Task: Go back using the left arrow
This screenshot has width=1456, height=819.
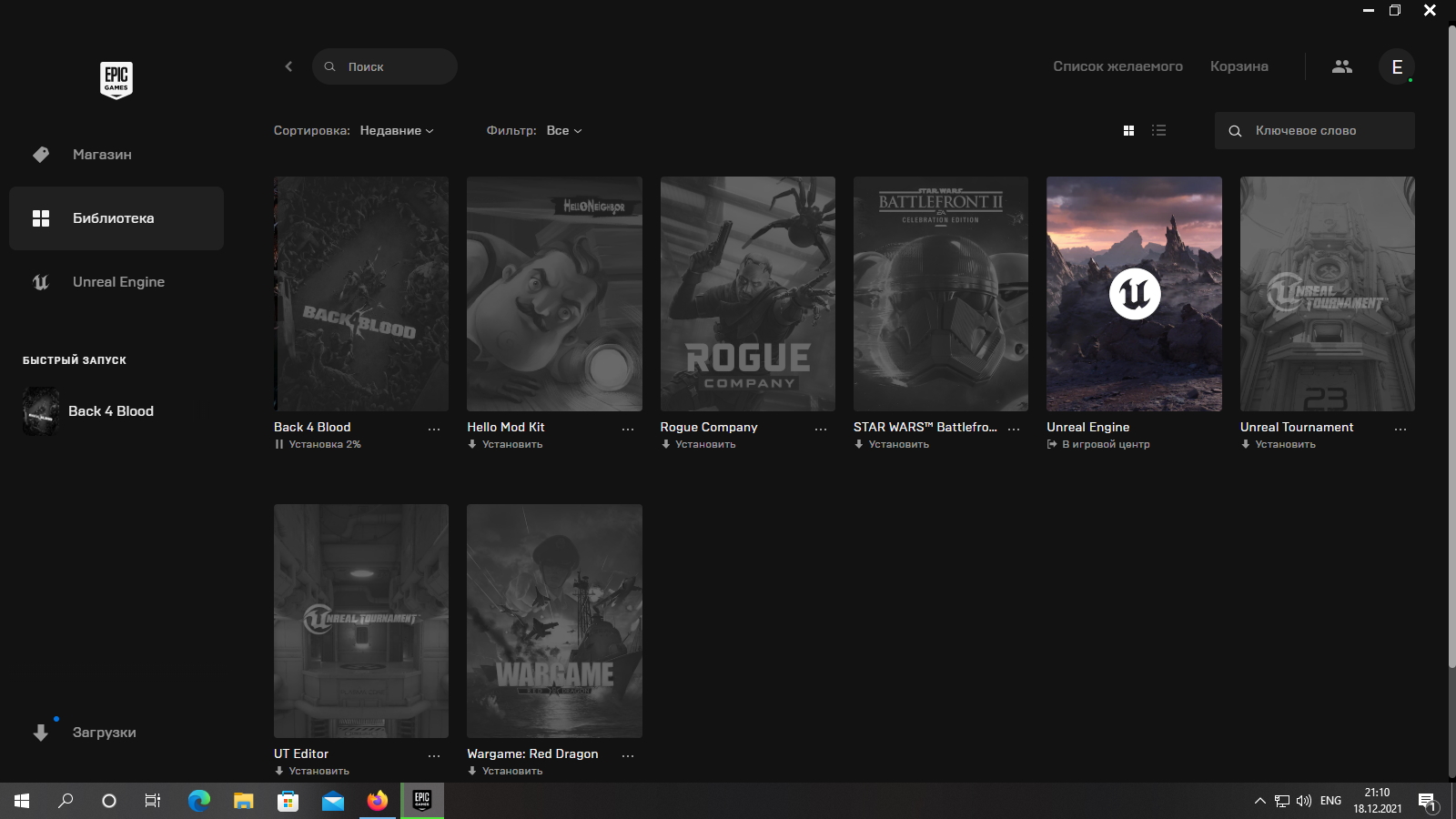Action: tap(288, 66)
